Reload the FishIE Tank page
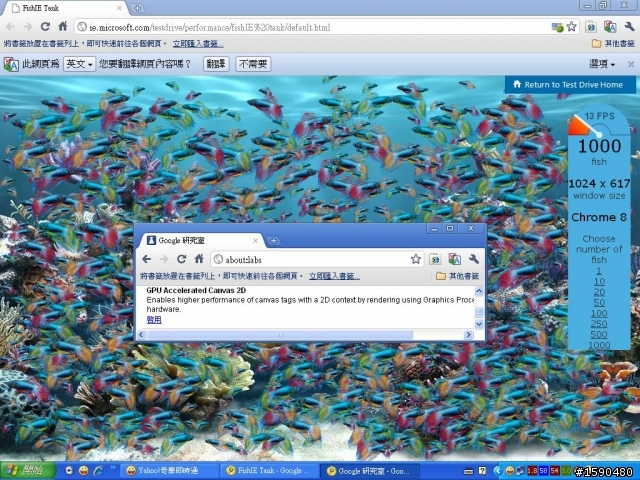Image resolution: width=640 pixels, height=480 pixels. tap(45, 27)
